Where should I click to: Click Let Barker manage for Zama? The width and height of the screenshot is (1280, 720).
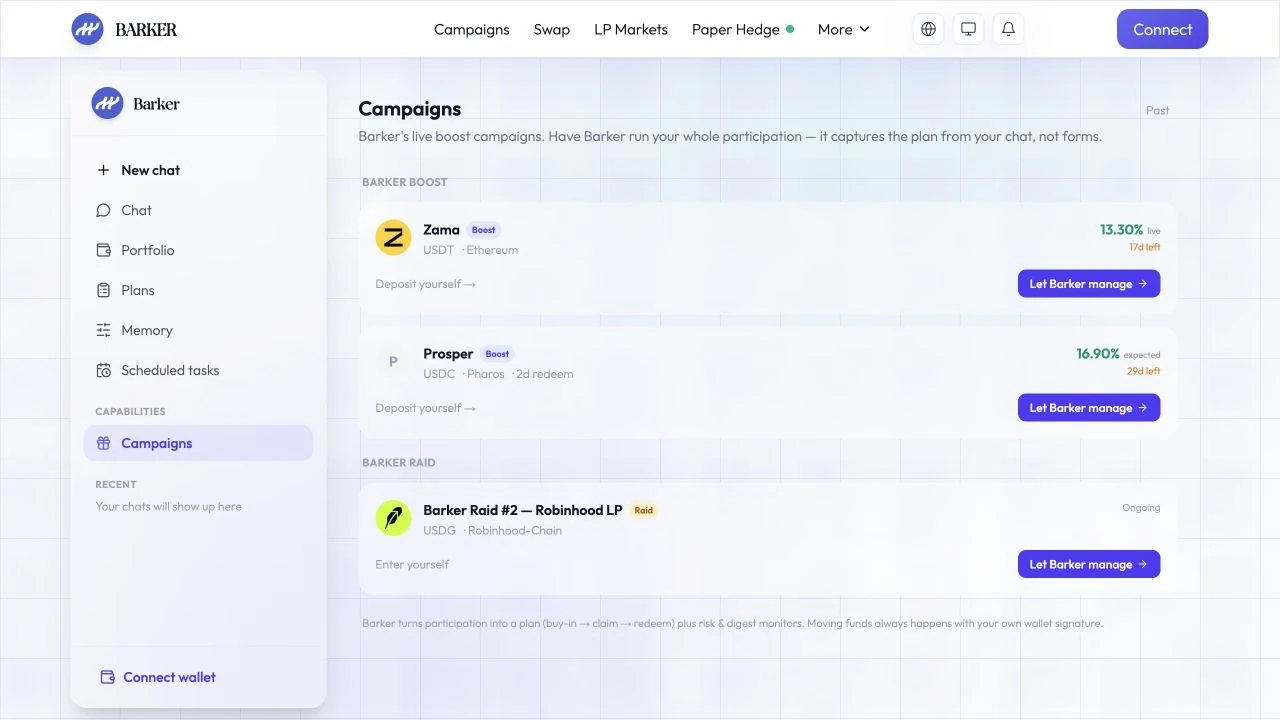[1089, 284]
